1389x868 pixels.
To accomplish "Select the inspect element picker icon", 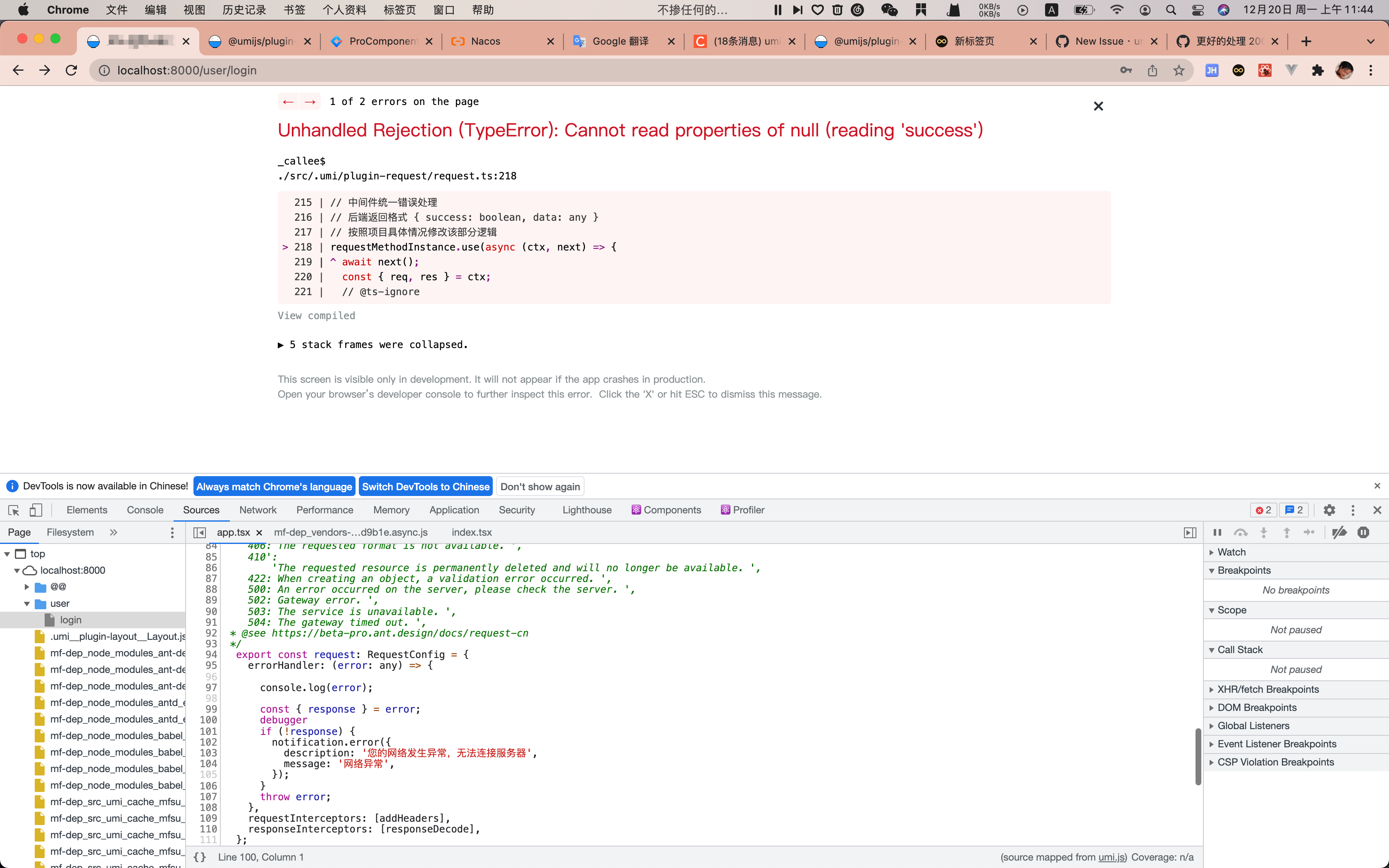I will [x=14, y=510].
